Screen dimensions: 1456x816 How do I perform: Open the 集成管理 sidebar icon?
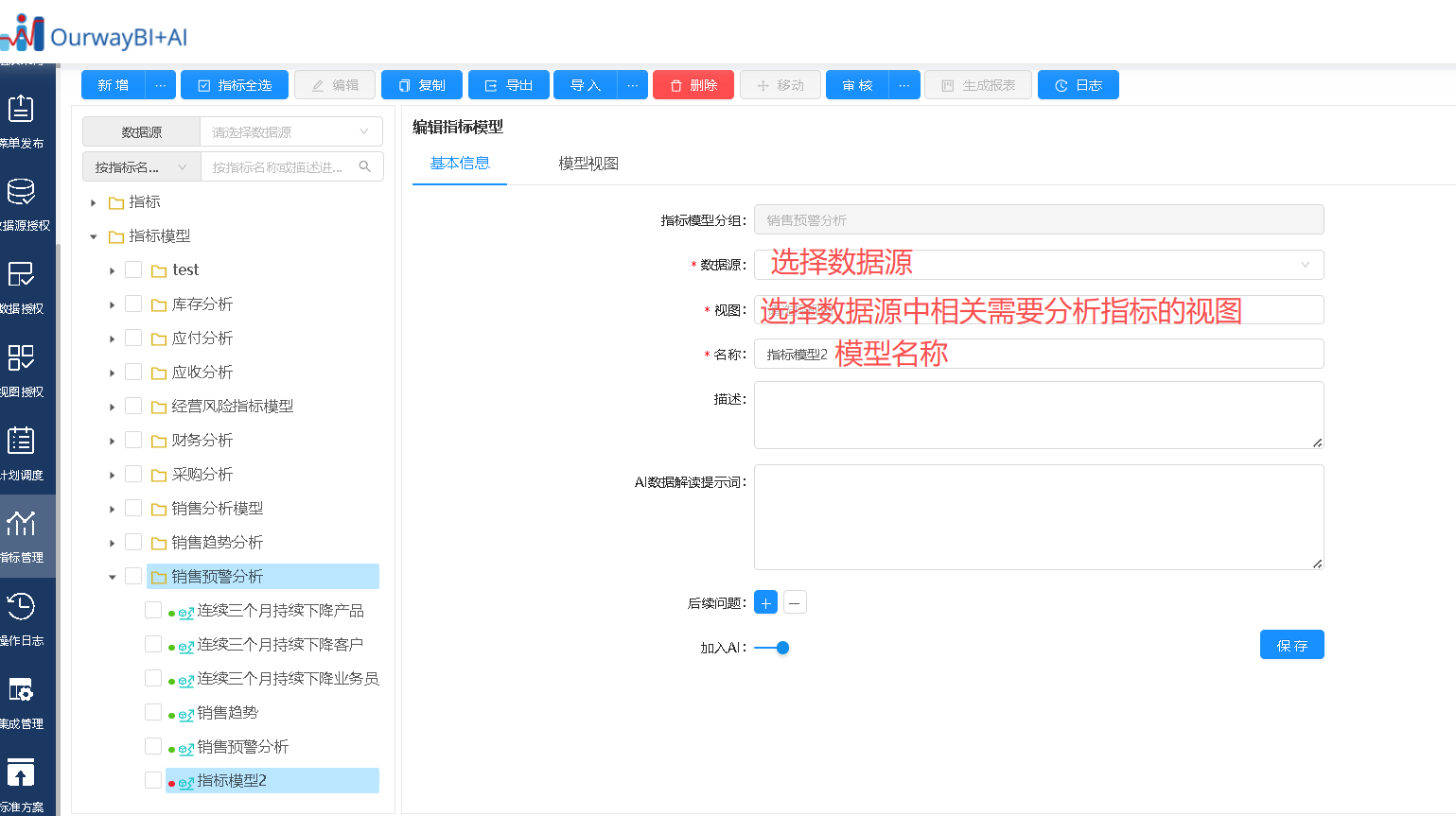(x=21, y=690)
